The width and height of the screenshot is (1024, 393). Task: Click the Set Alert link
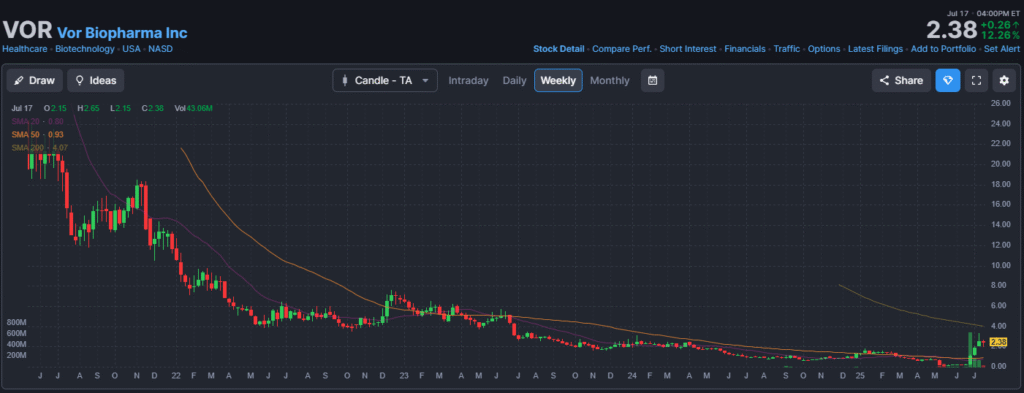coord(1002,49)
